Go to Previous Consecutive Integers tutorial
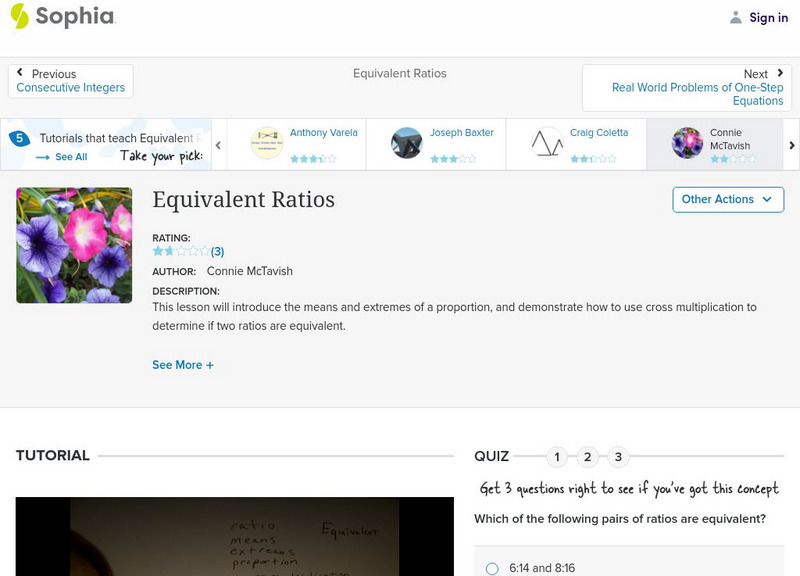 coord(70,81)
